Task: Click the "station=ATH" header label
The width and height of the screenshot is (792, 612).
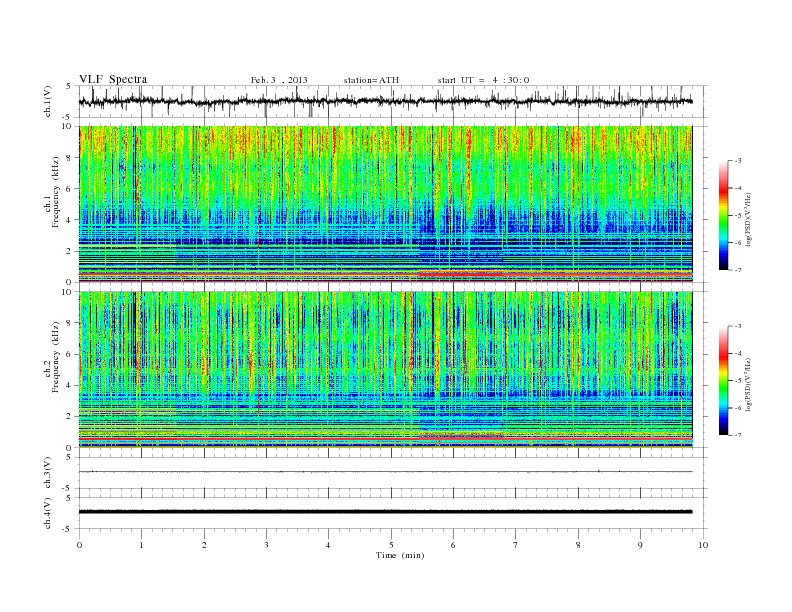Action: pyautogui.click(x=371, y=80)
